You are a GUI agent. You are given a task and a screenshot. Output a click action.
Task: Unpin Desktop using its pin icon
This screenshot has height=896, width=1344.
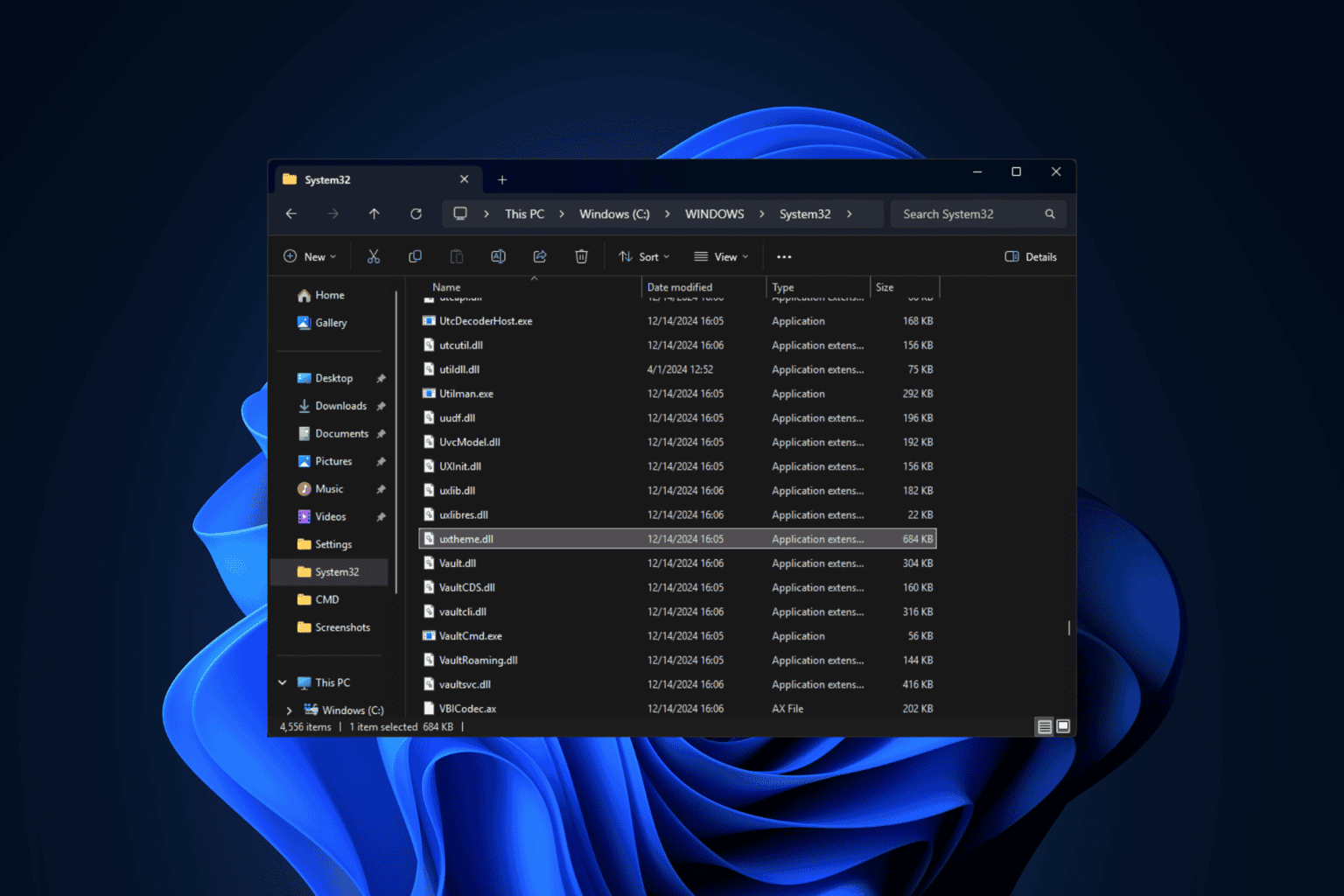tap(381, 378)
